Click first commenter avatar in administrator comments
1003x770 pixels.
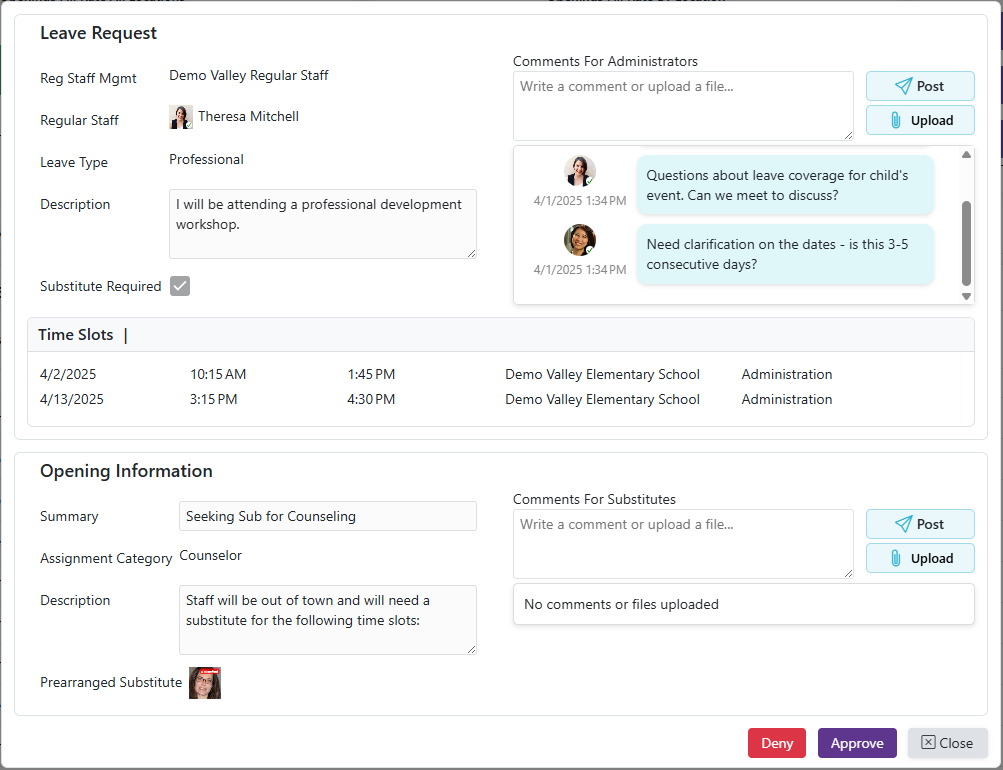(x=580, y=171)
